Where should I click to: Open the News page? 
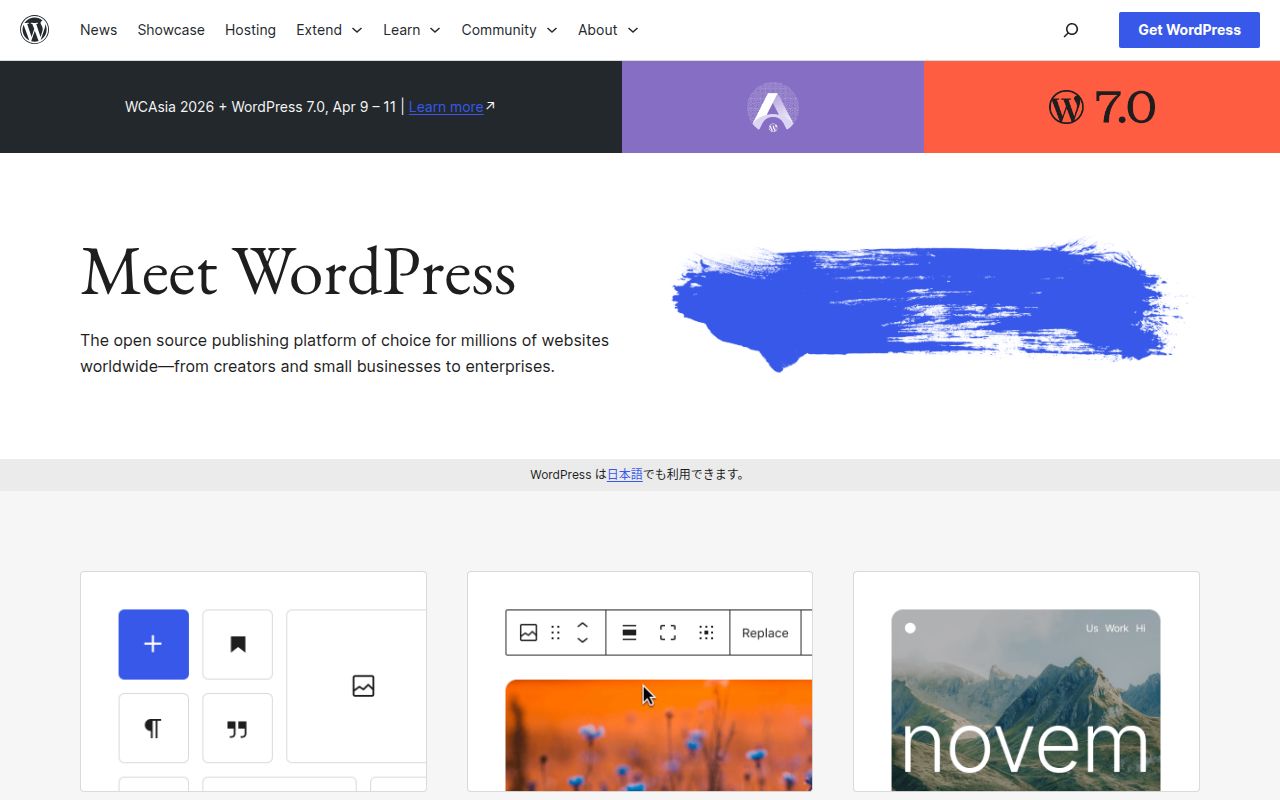(x=98, y=30)
